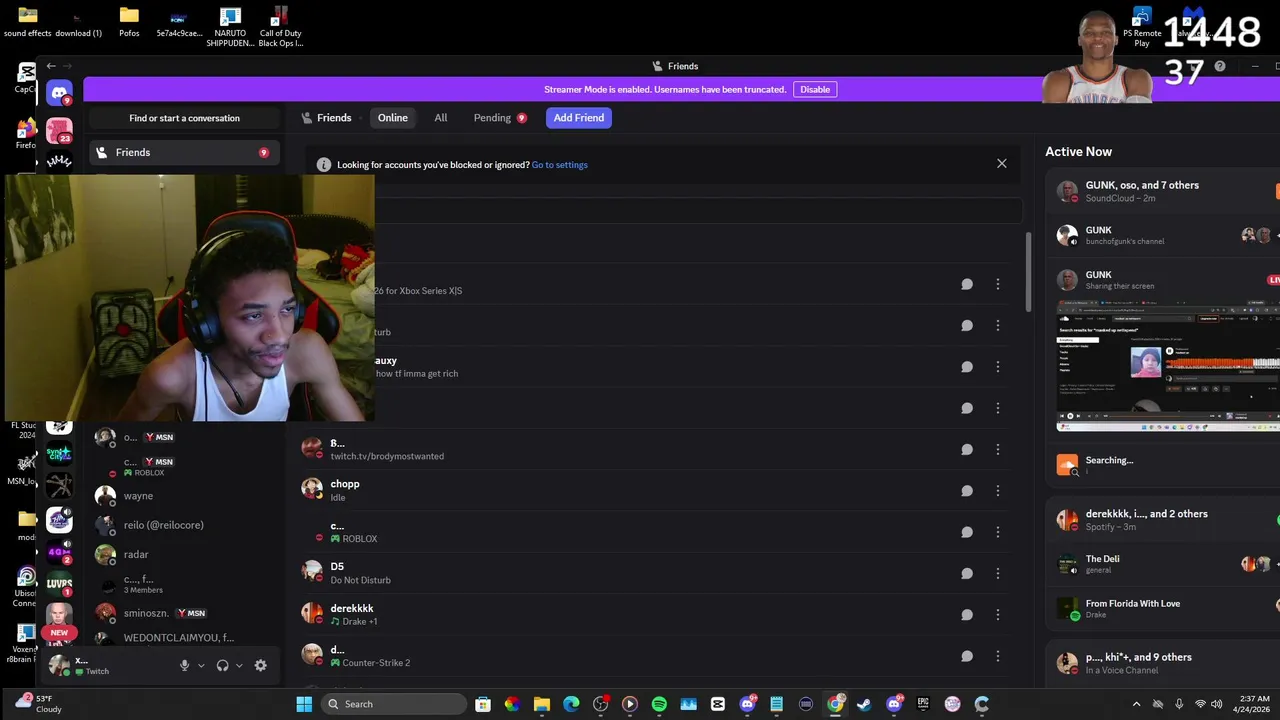Open the Synth City server

[x=59, y=455]
